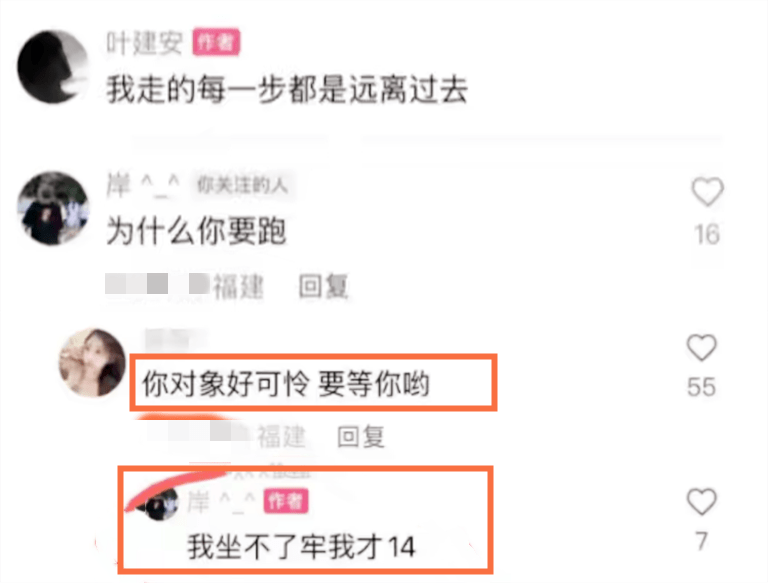The image size is (768, 583).
Task: Click the pink 作者 badge in bottom reply
Action: pos(286,501)
